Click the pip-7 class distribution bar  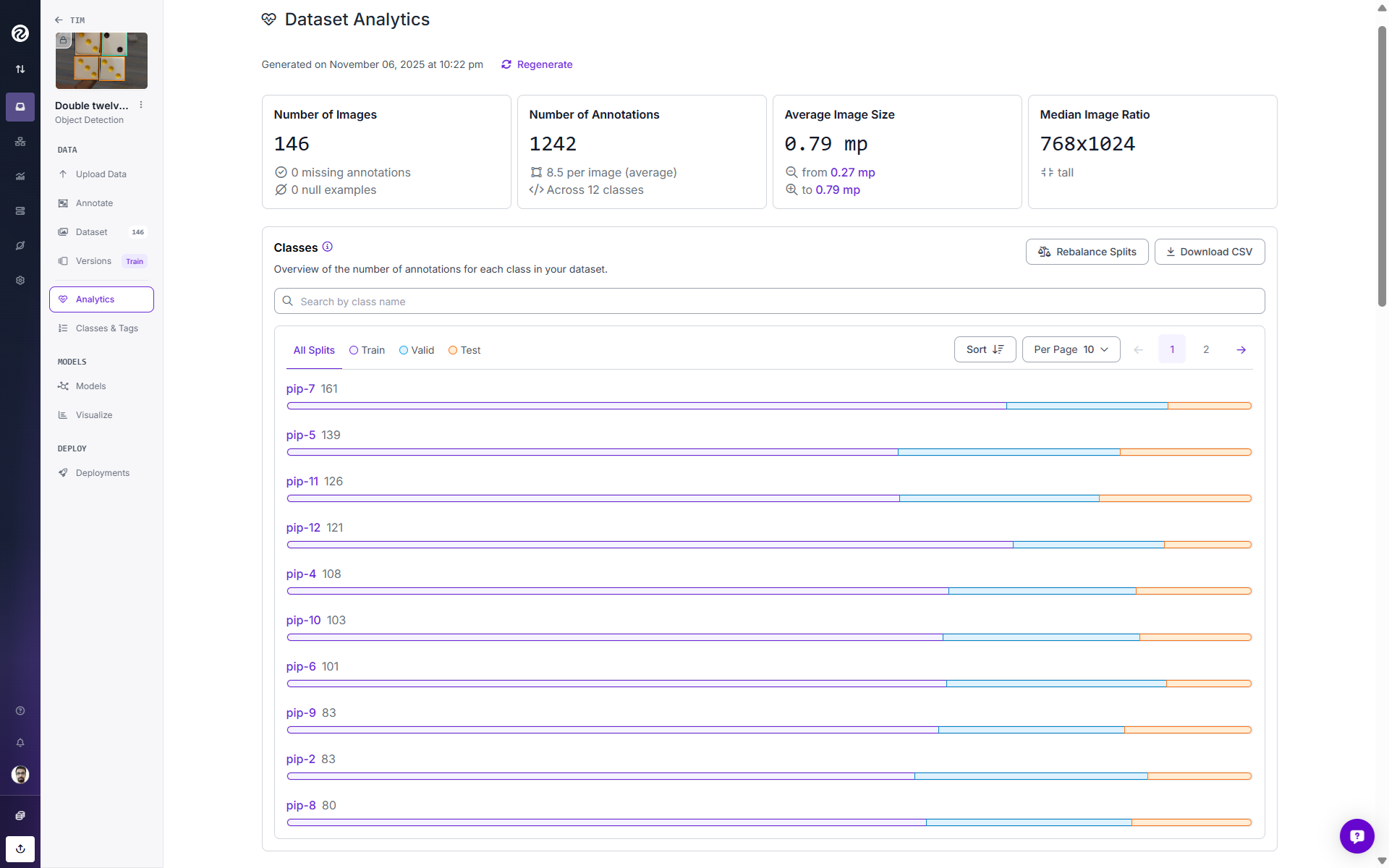(x=768, y=406)
